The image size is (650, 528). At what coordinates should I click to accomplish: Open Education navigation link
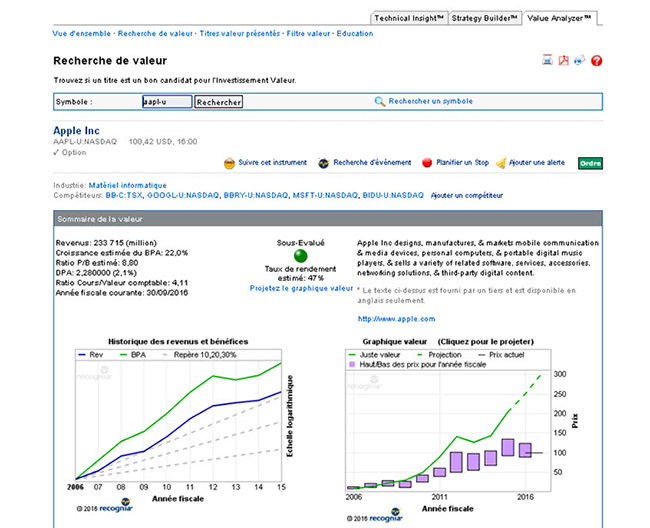tap(355, 34)
